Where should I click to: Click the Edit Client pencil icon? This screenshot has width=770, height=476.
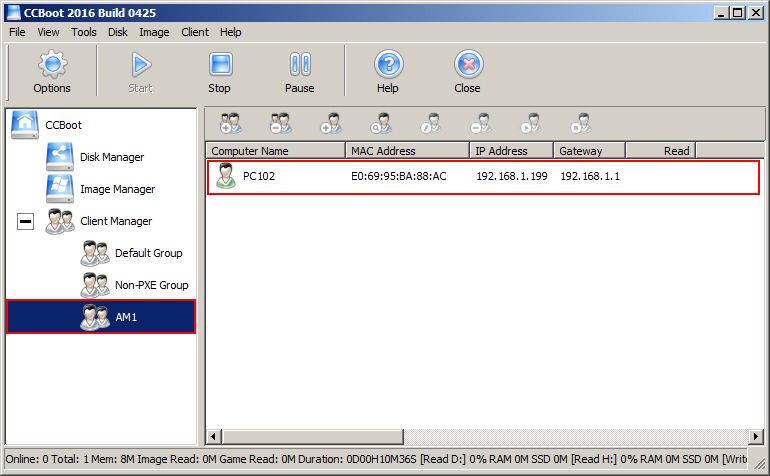tap(431, 123)
